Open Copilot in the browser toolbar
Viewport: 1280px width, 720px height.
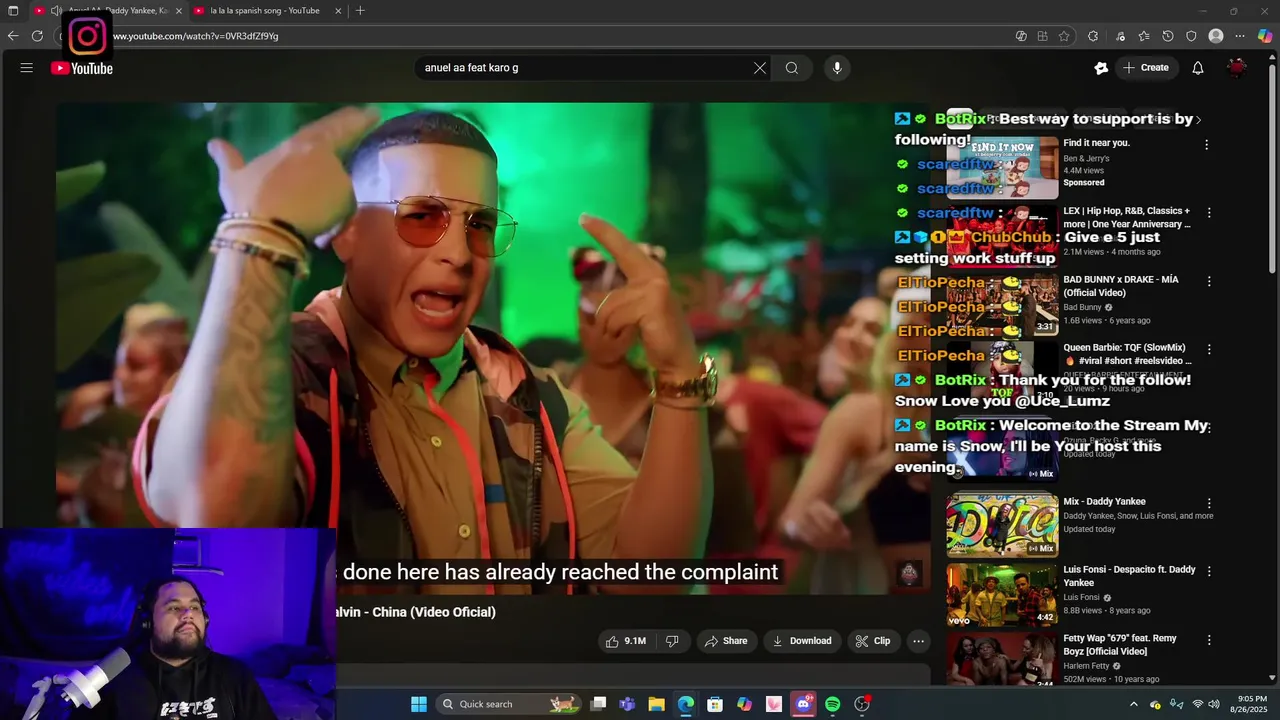tap(1265, 36)
